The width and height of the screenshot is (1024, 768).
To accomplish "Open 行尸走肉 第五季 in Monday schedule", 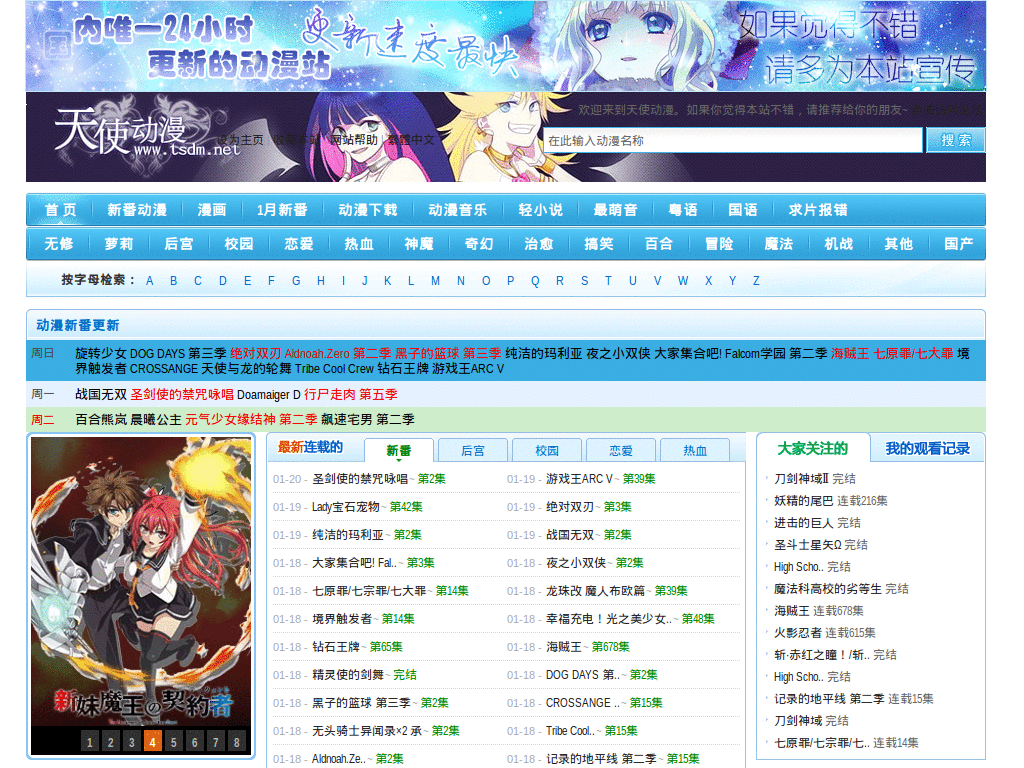I will point(351,394).
